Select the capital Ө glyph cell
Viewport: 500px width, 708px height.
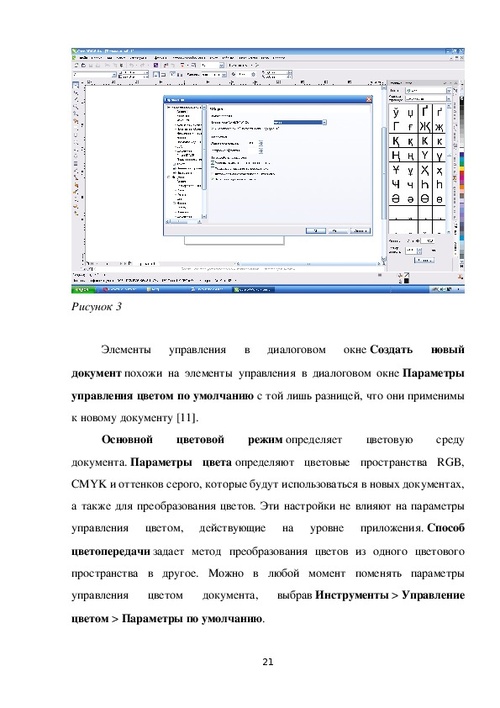pos(425,199)
